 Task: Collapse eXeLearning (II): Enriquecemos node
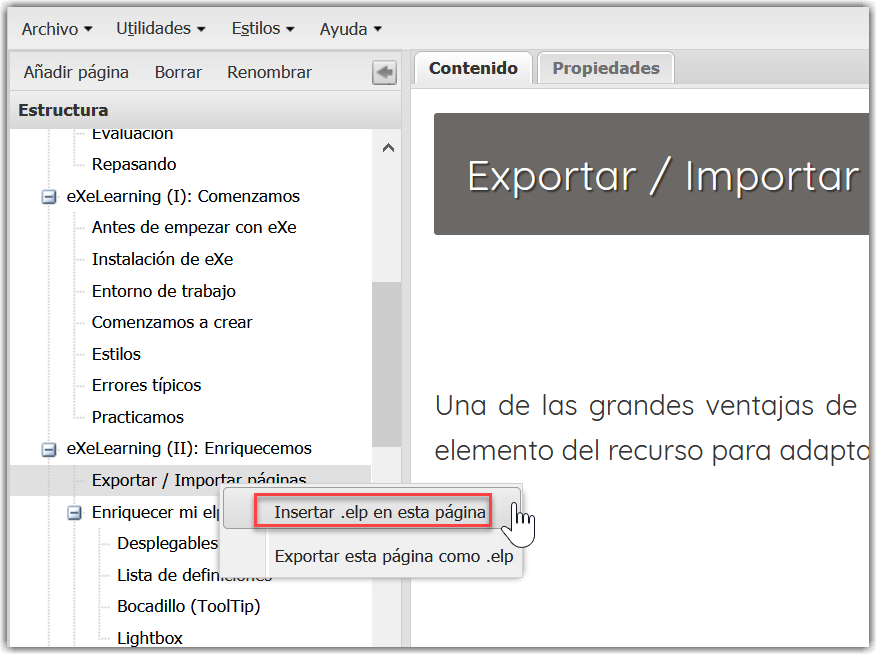(x=48, y=449)
